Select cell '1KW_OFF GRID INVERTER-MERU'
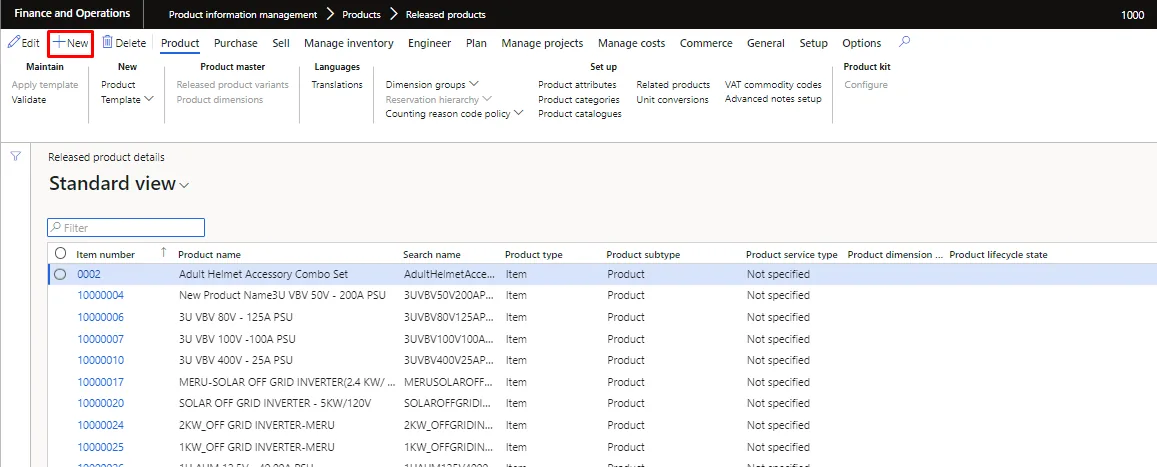This screenshot has height=467, width=1157. coord(257,447)
